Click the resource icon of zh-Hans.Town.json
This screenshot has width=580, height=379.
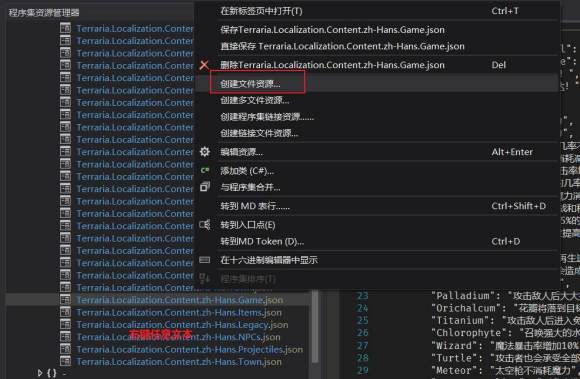pos(65,361)
